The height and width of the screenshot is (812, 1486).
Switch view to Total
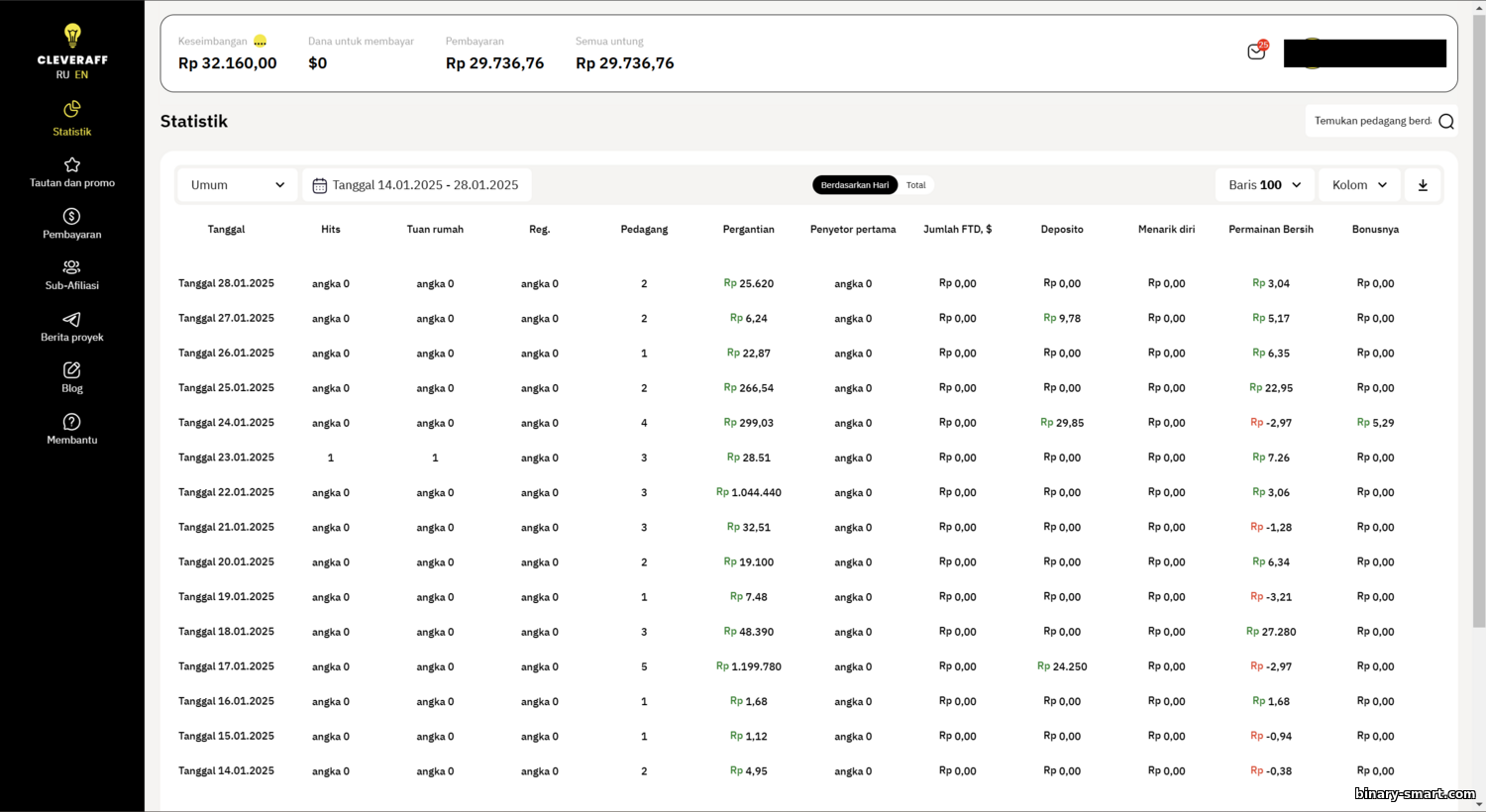915,185
